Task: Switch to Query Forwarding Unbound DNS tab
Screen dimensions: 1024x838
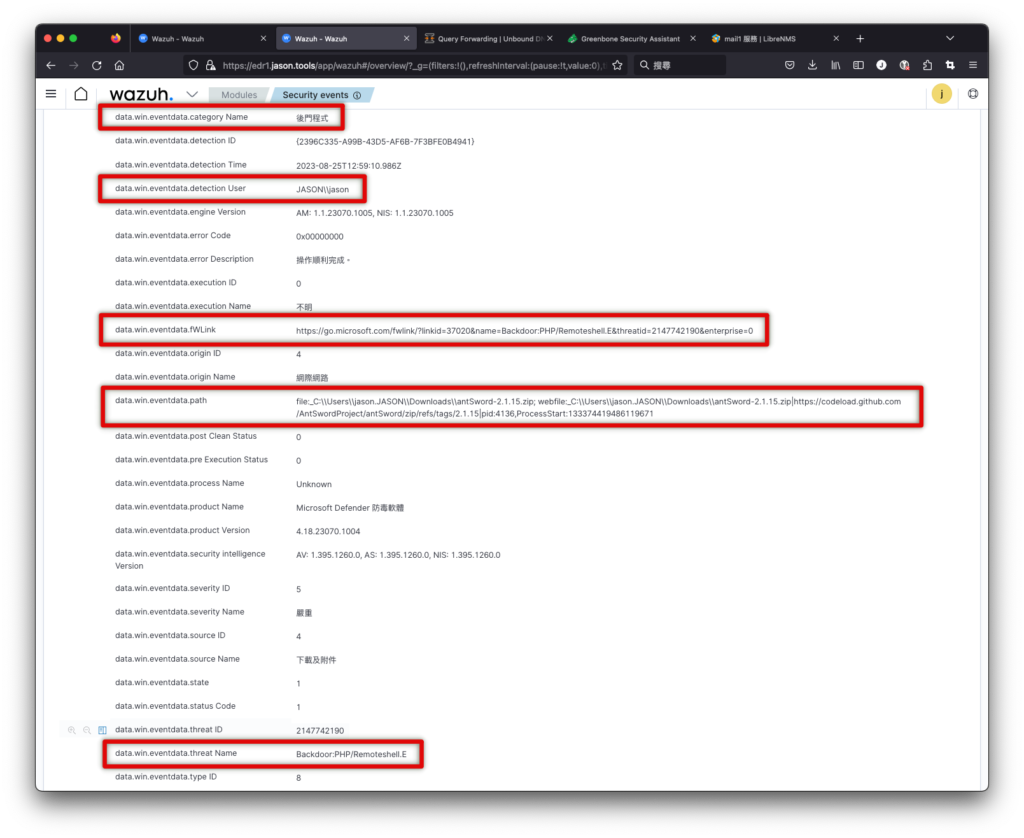Action: pyautogui.click(x=488, y=39)
